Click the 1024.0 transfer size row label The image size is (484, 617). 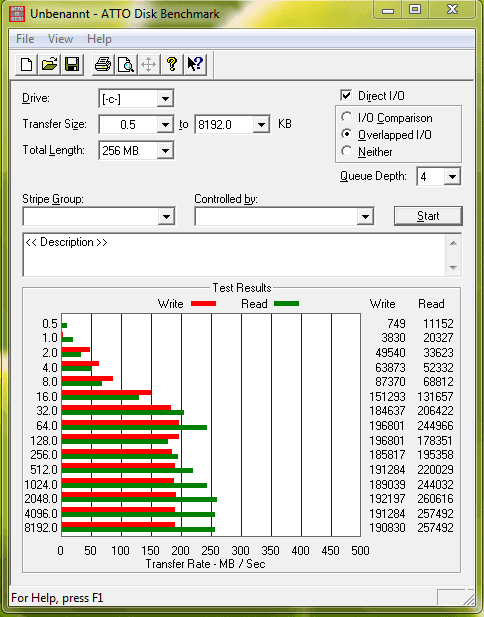click(41, 484)
